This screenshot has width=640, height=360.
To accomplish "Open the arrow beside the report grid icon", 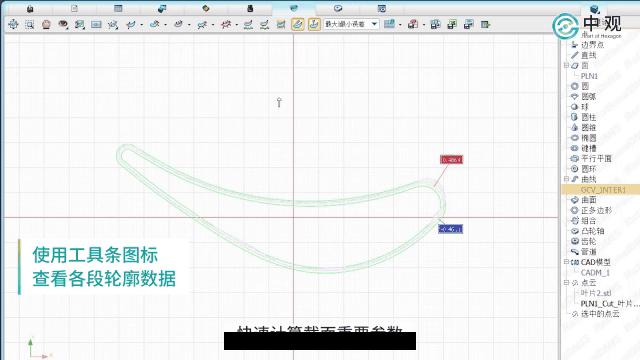I will [400, 25].
